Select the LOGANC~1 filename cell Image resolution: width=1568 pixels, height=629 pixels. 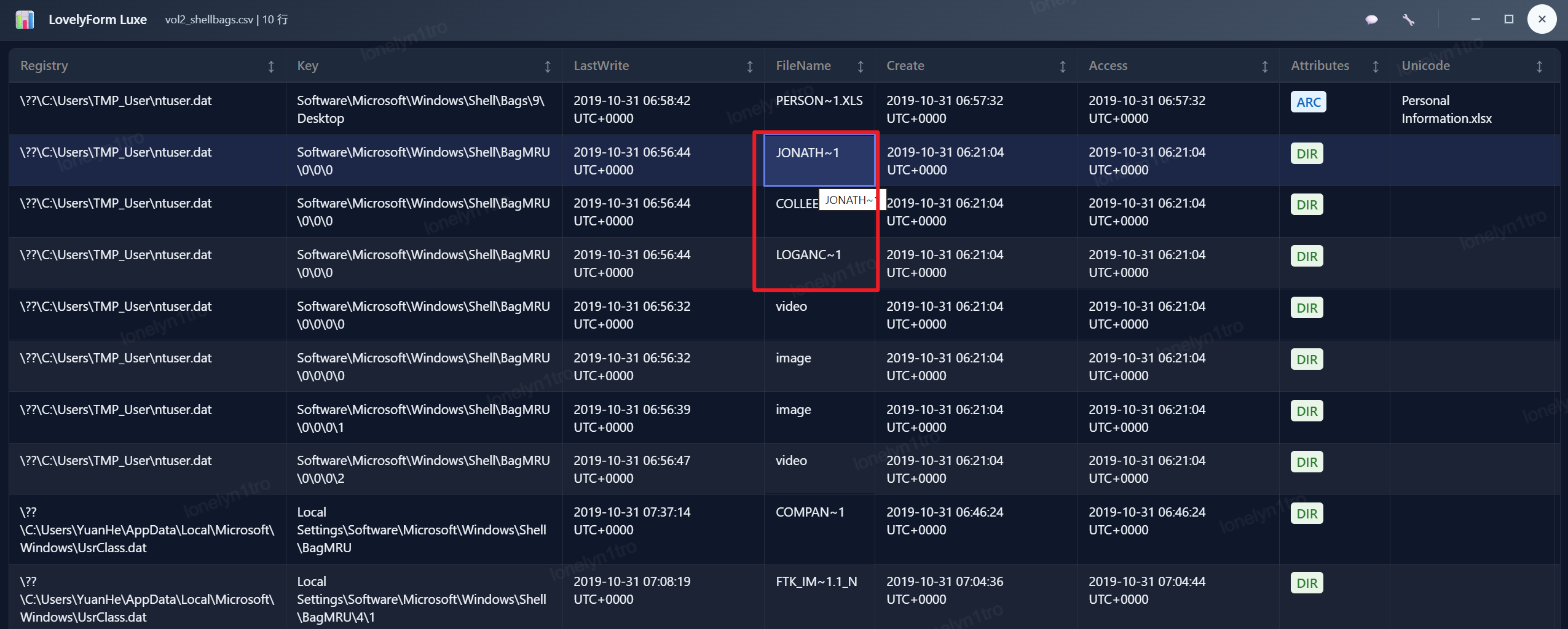click(808, 255)
